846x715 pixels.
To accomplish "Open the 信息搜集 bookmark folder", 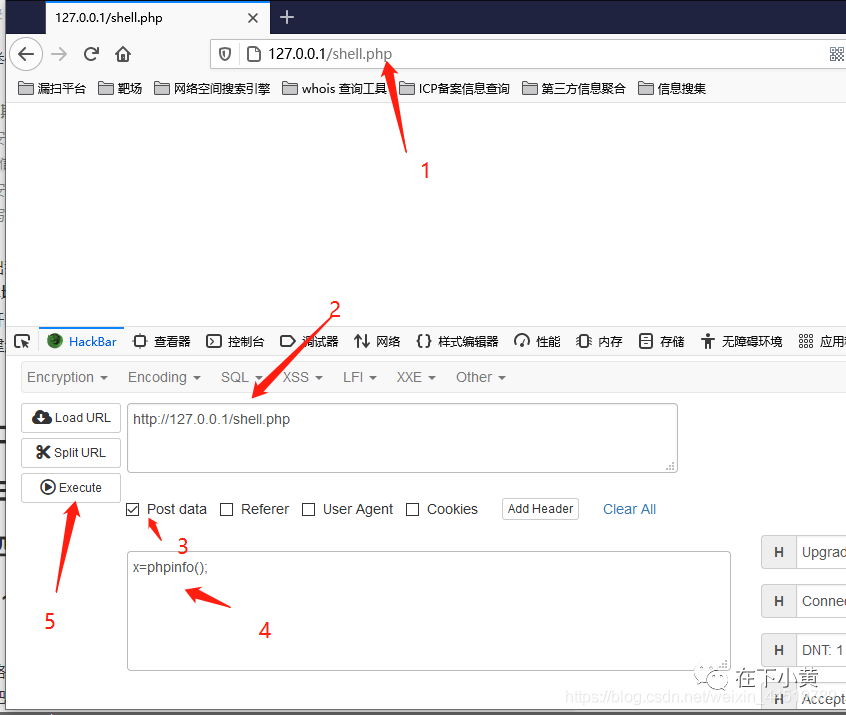I will [672, 88].
